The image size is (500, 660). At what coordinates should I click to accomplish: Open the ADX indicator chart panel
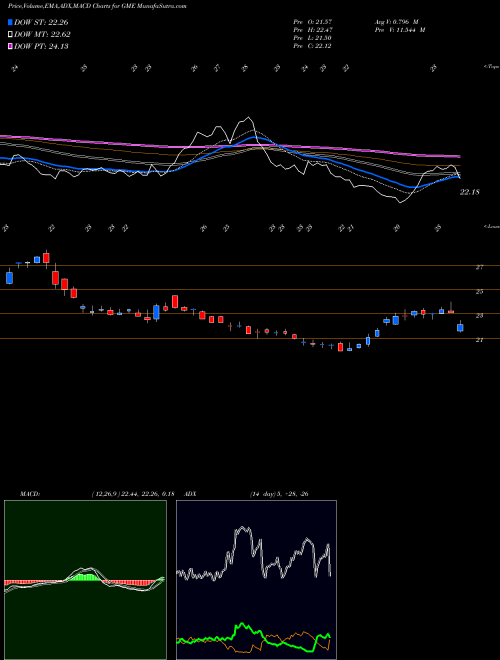click(256, 580)
